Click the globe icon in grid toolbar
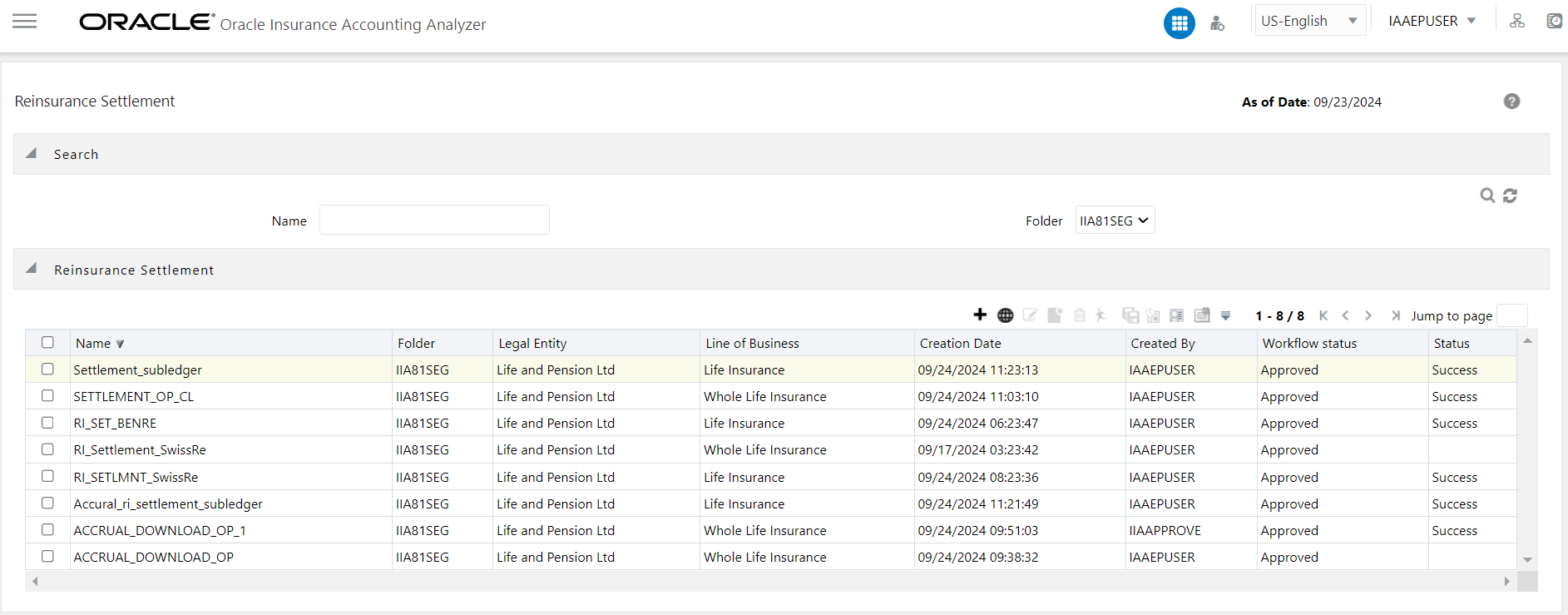The image size is (1568, 615). tap(1005, 315)
